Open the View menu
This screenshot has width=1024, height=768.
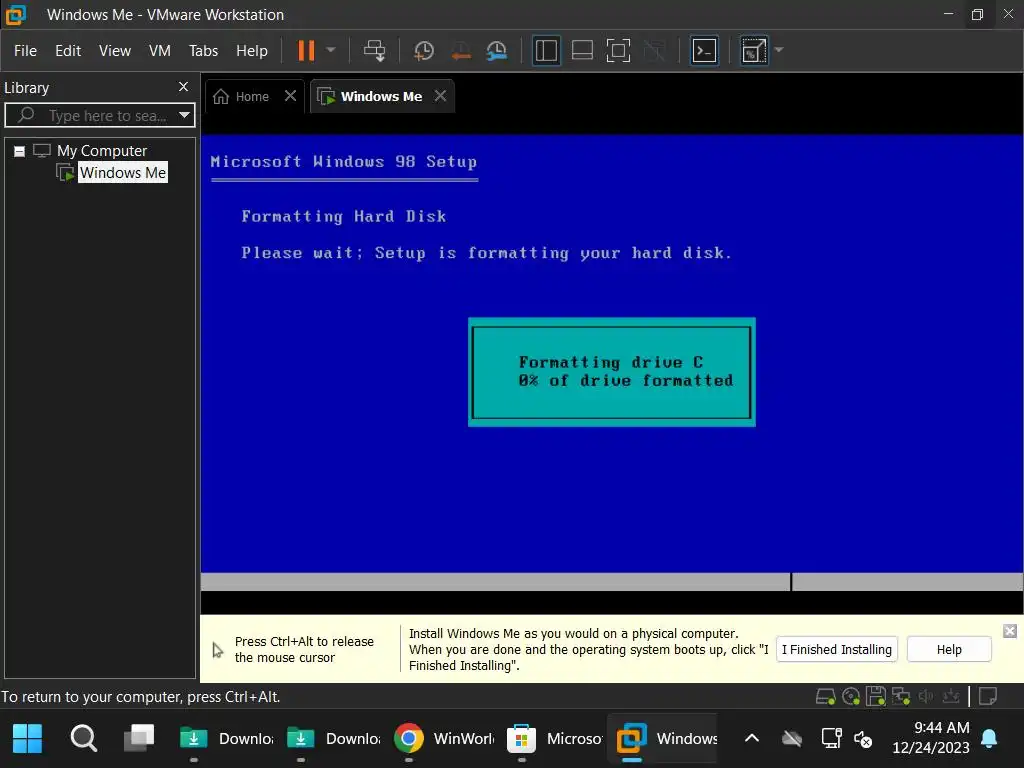coord(115,51)
